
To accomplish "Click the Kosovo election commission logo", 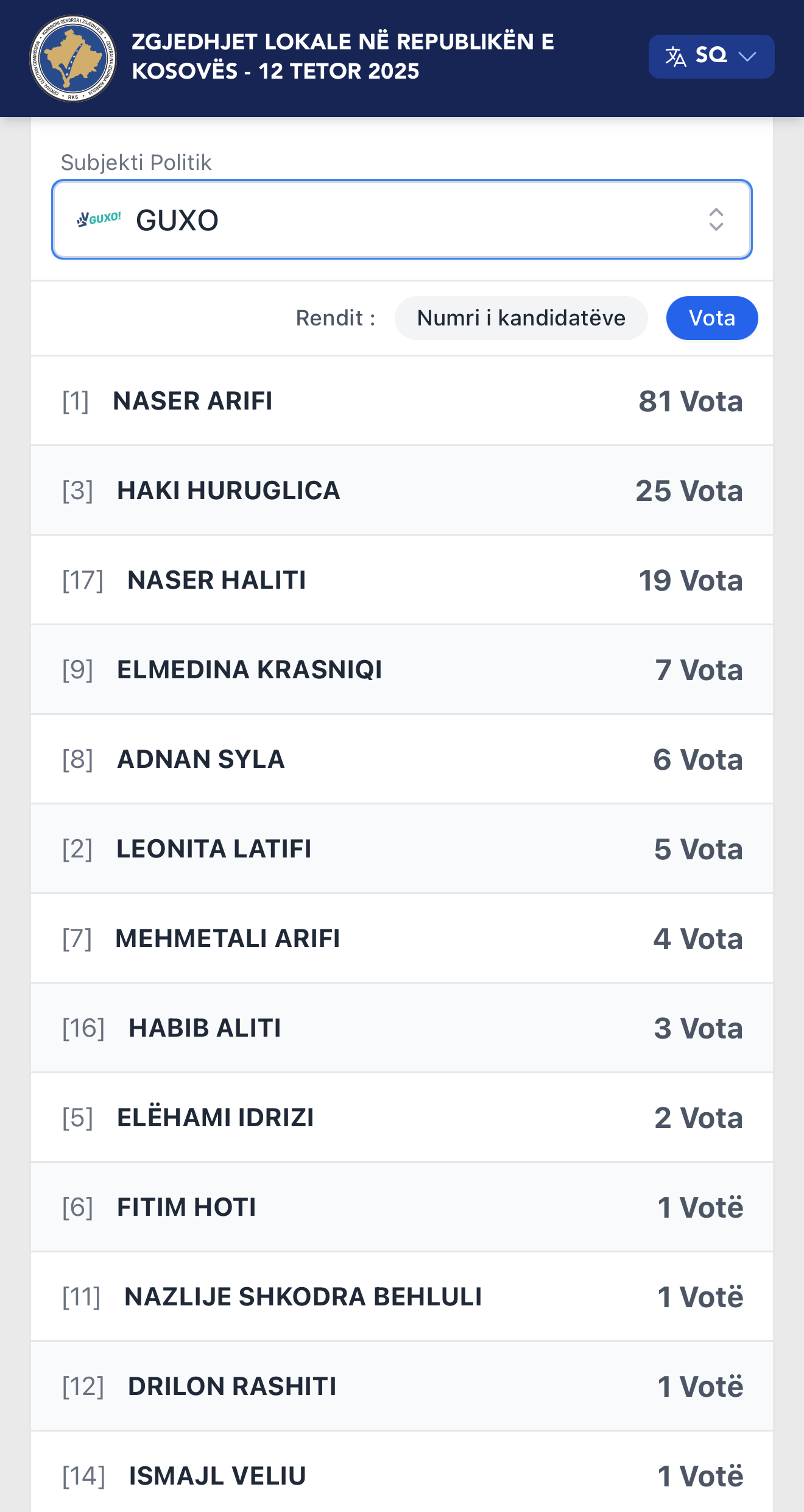I will click(73, 59).
